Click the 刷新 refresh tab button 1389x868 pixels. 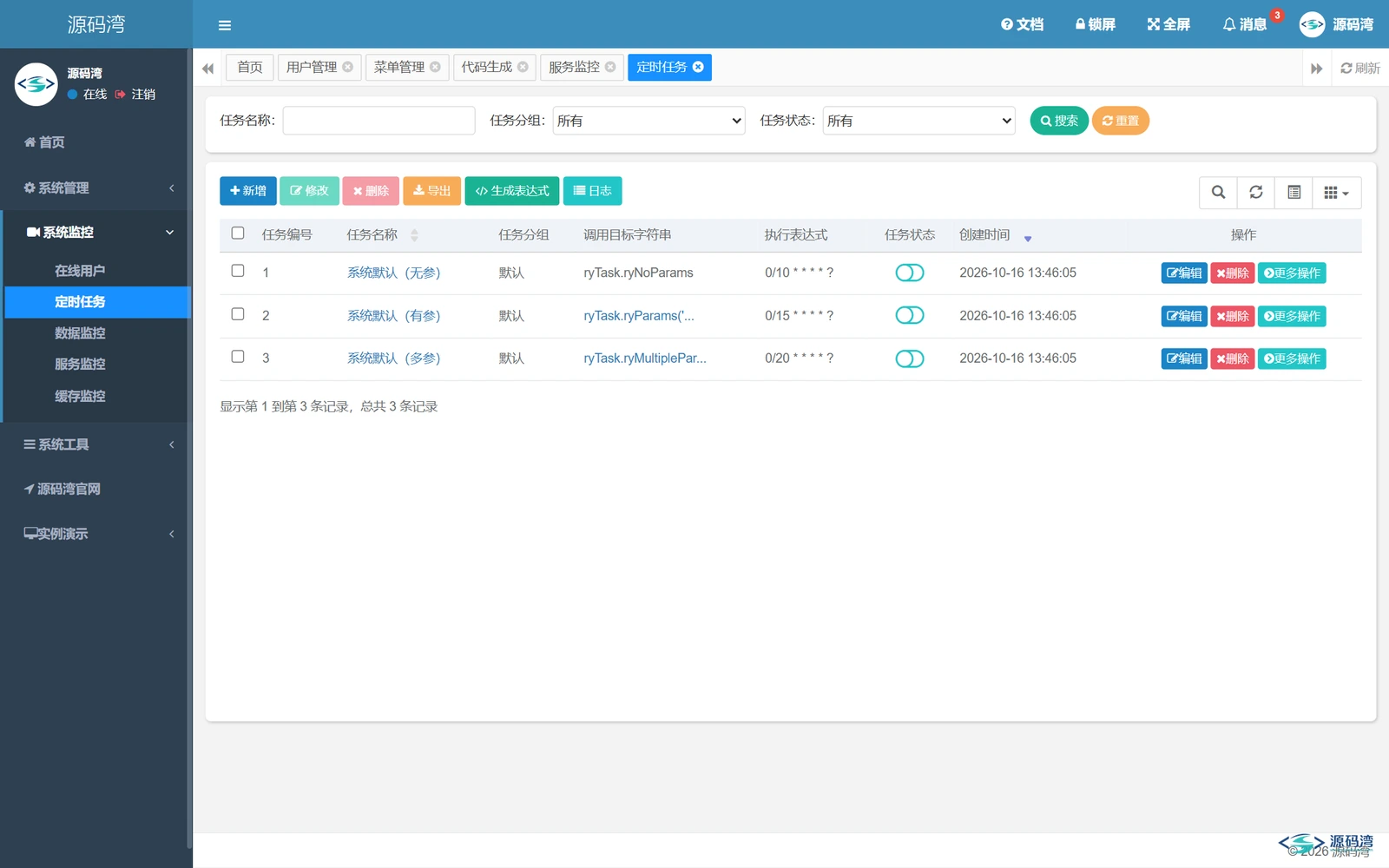pyautogui.click(x=1360, y=68)
